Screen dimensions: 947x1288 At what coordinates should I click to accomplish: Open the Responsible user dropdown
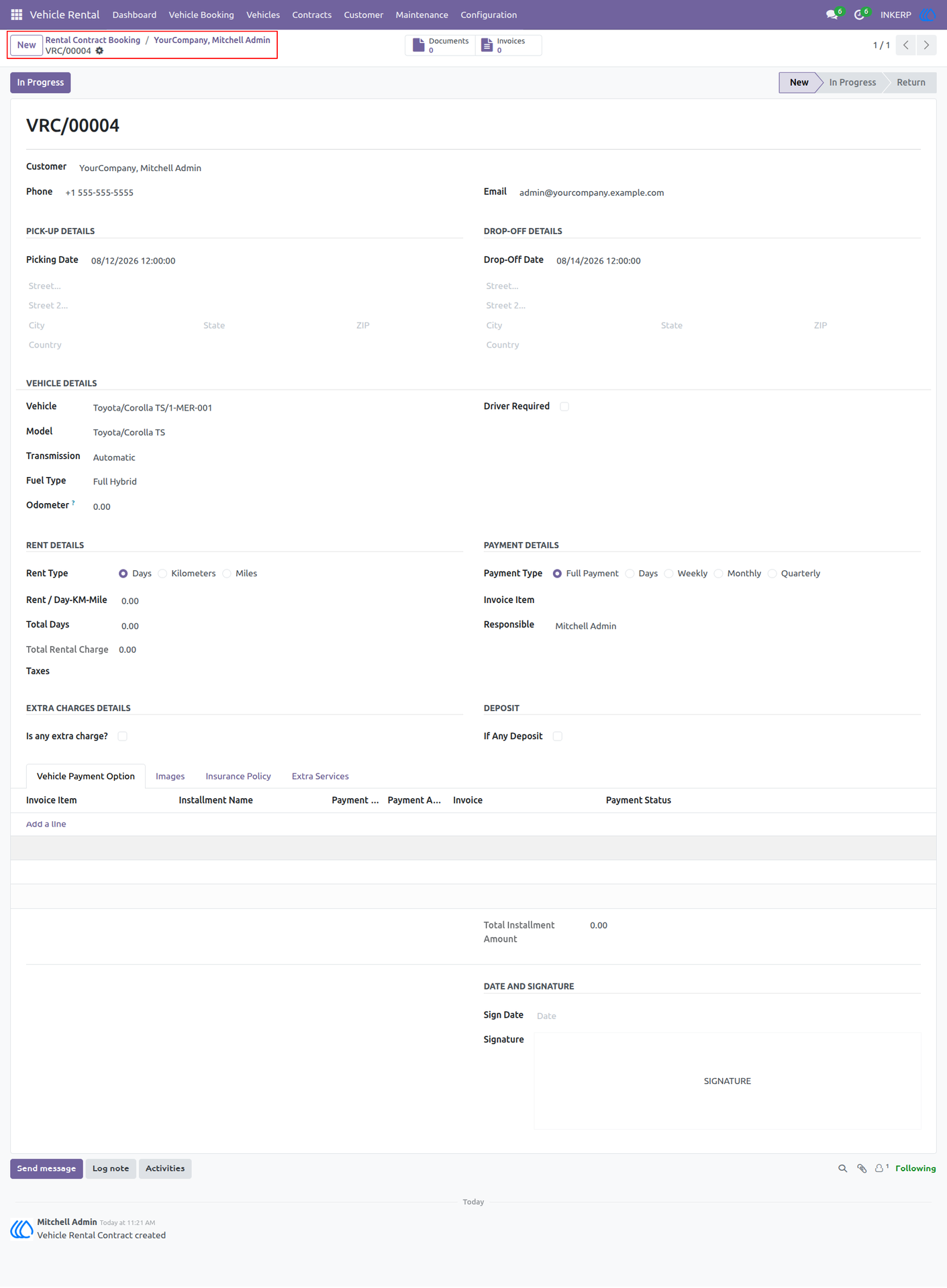(x=738, y=626)
